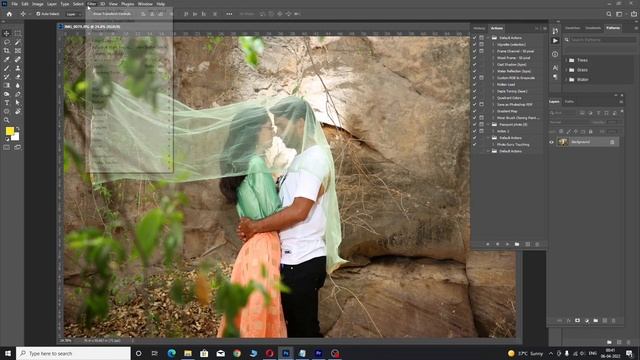Select the Layers panel tab
Screen dimensions: 640x360
coord(554,102)
